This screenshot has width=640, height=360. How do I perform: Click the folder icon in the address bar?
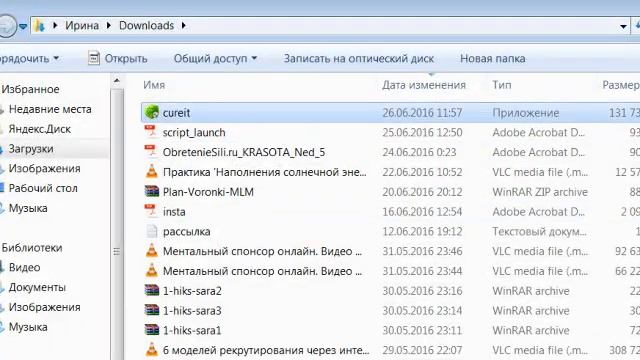click(40, 26)
